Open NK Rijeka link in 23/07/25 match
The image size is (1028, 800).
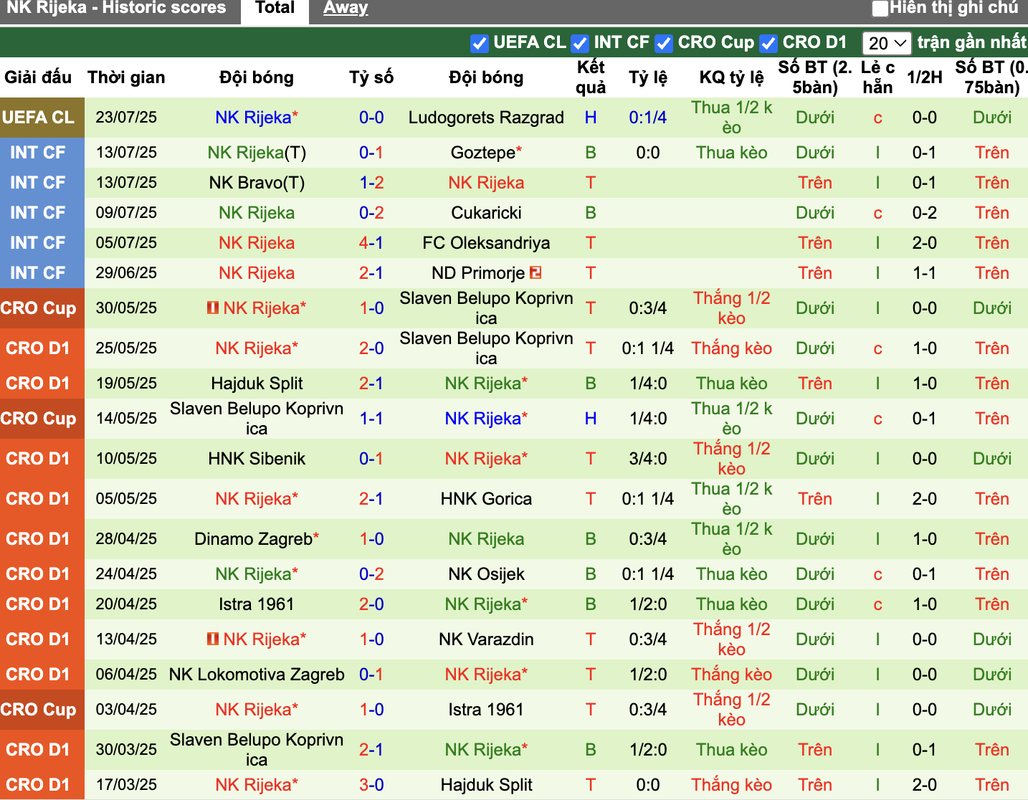click(256, 117)
